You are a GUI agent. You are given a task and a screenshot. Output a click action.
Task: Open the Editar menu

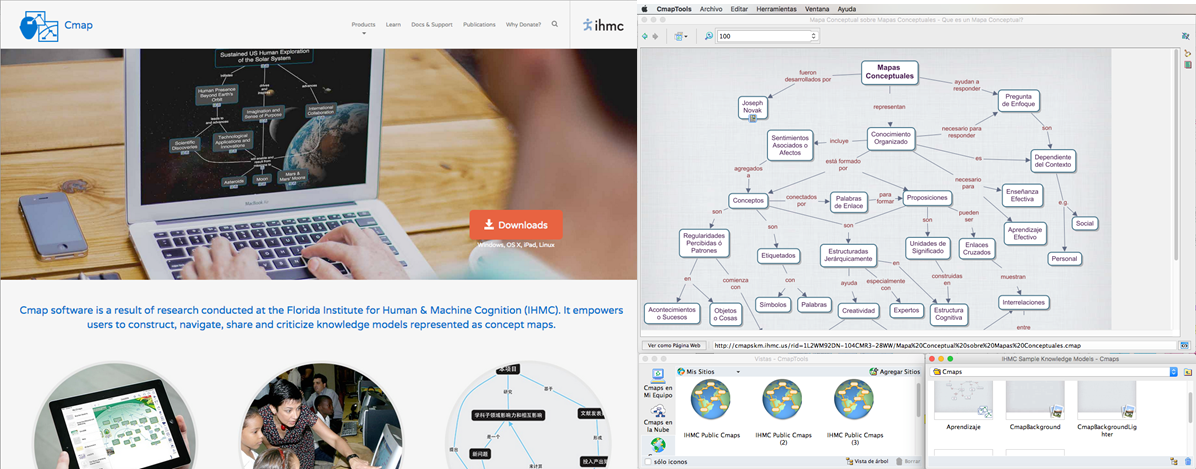point(739,8)
